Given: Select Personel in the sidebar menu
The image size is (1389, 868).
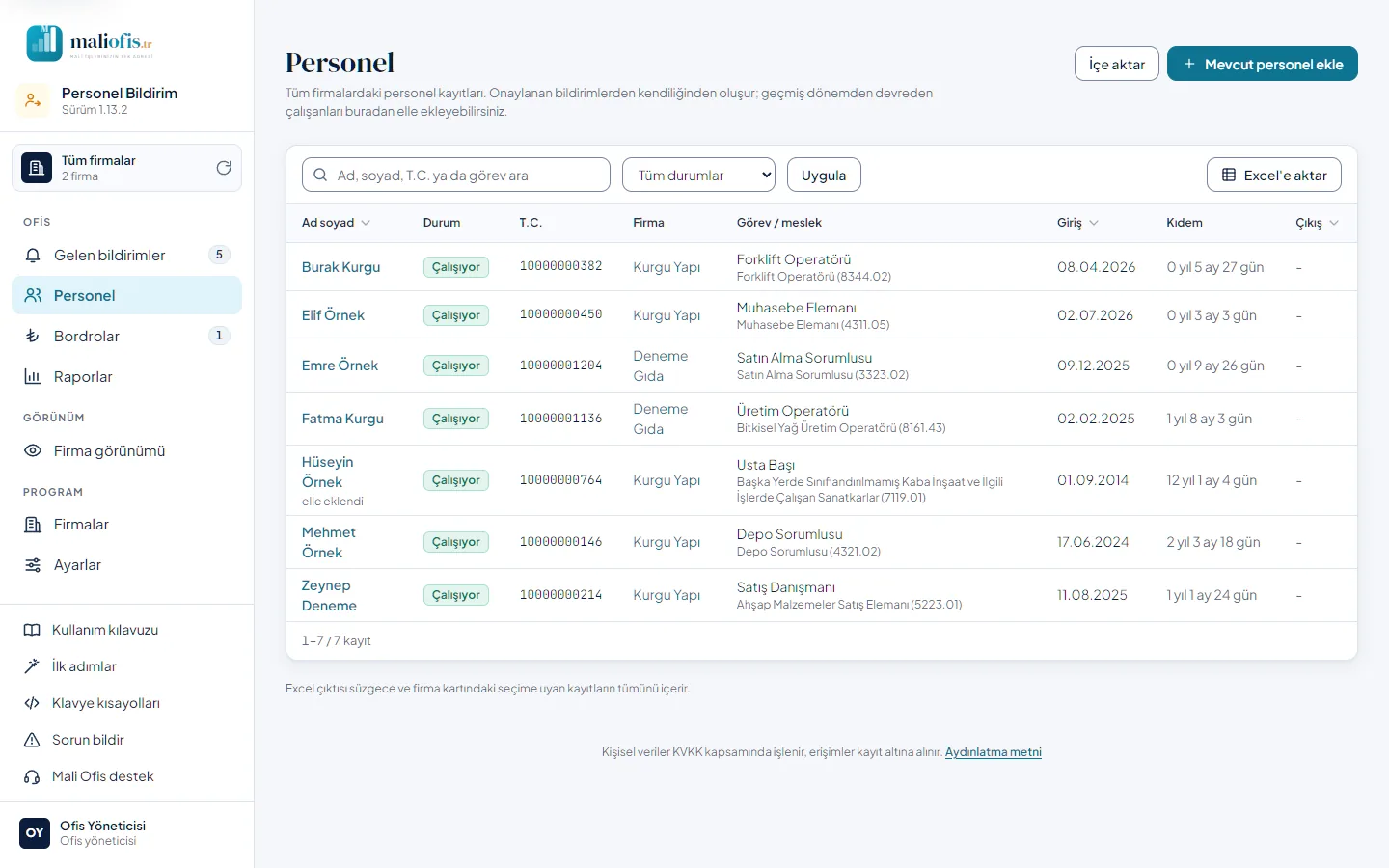Looking at the screenshot, I should pyautogui.click(x=126, y=296).
